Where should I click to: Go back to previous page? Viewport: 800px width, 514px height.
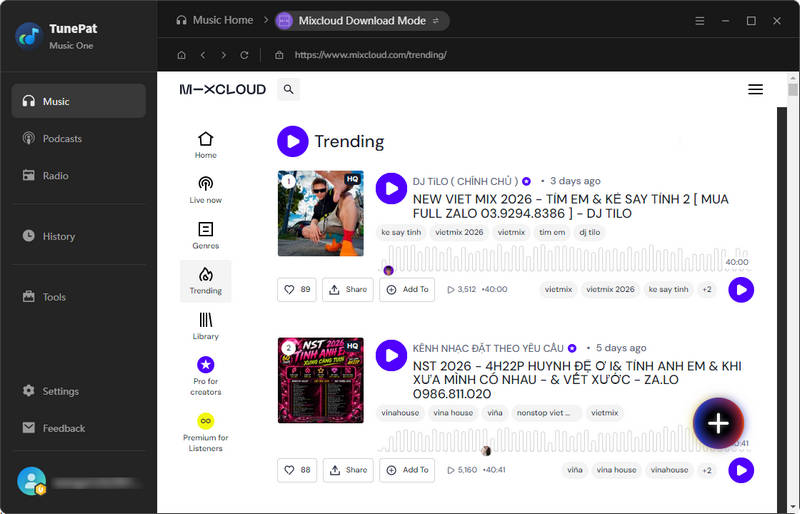click(203, 55)
